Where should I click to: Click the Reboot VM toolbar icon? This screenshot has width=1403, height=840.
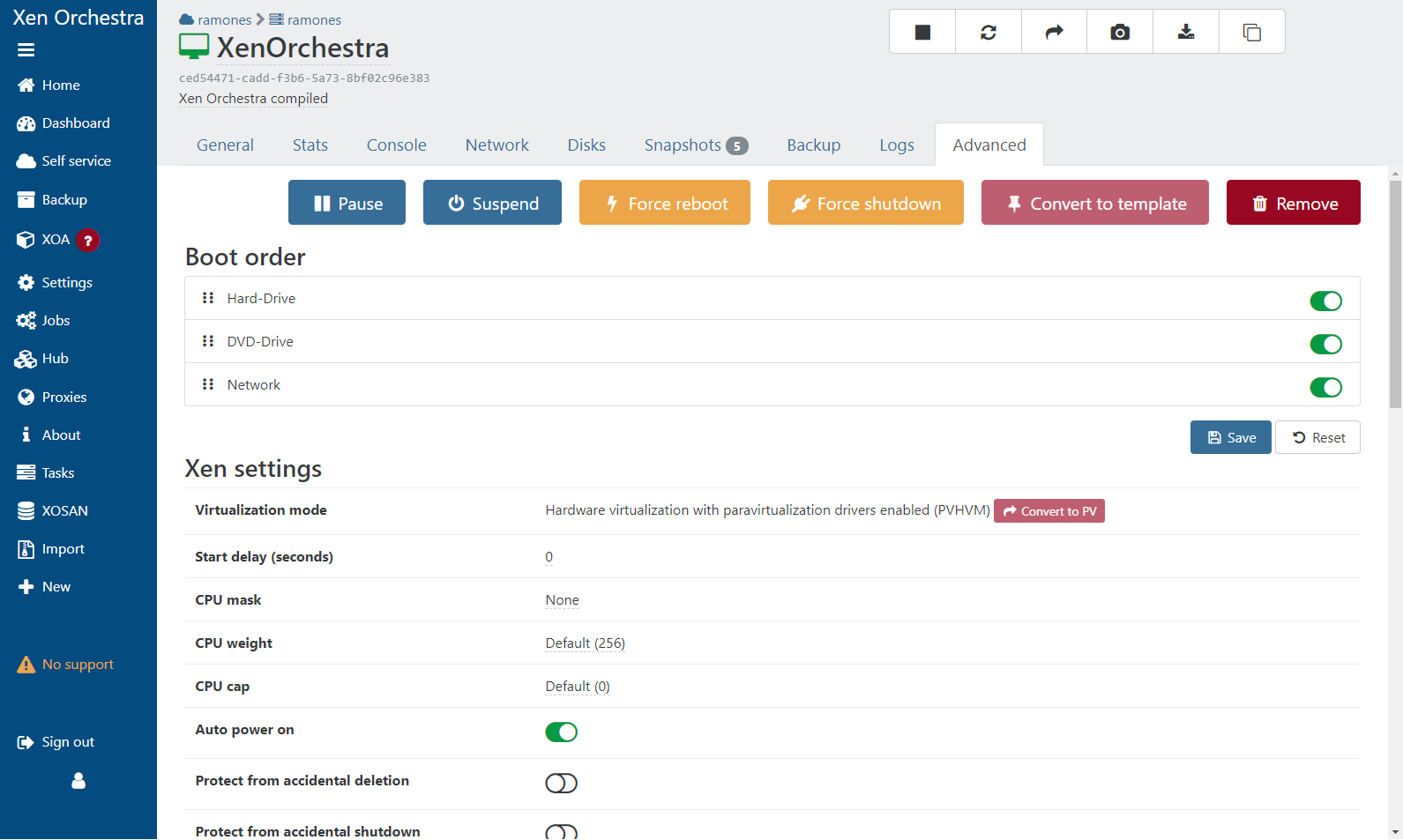pyautogui.click(x=989, y=32)
